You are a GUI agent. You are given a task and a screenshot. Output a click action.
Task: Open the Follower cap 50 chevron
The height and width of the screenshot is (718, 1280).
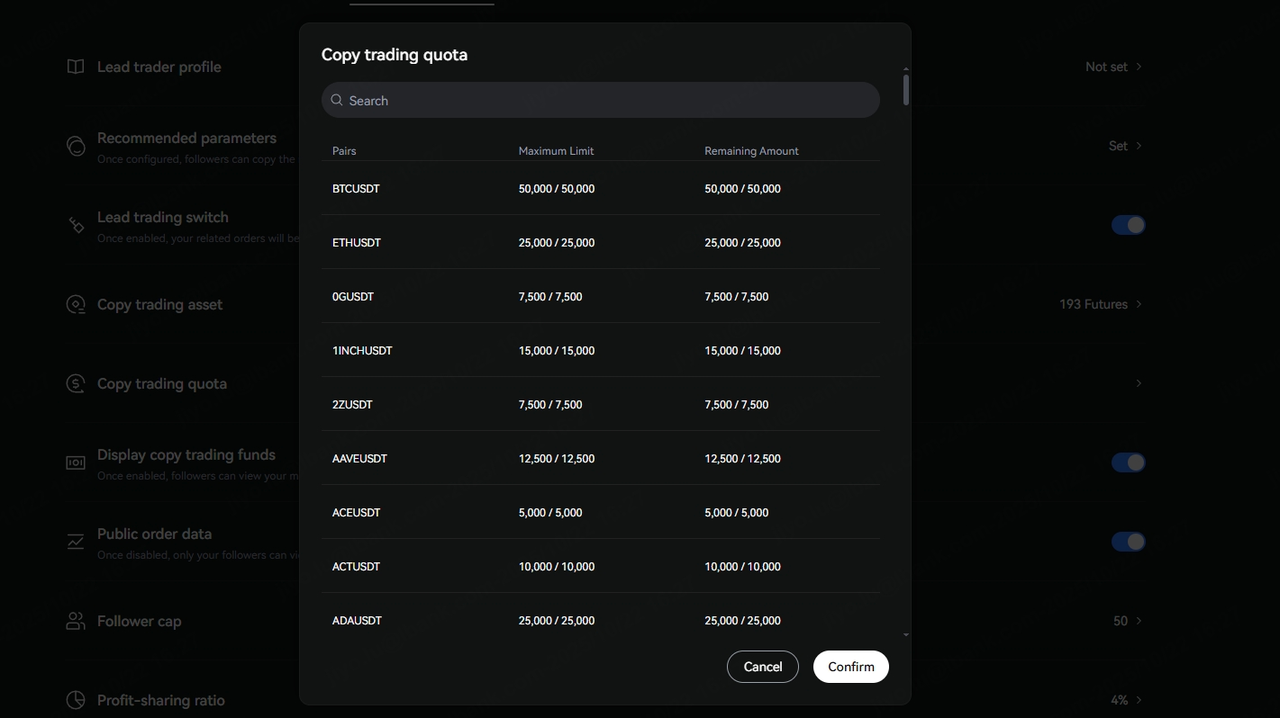click(x=1139, y=621)
